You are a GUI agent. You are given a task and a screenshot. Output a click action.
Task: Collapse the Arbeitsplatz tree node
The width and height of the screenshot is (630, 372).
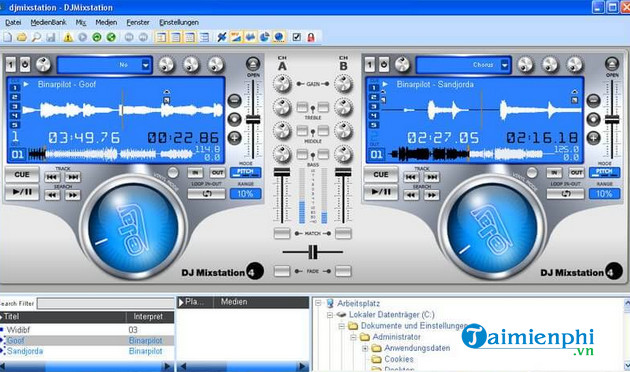(318, 303)
